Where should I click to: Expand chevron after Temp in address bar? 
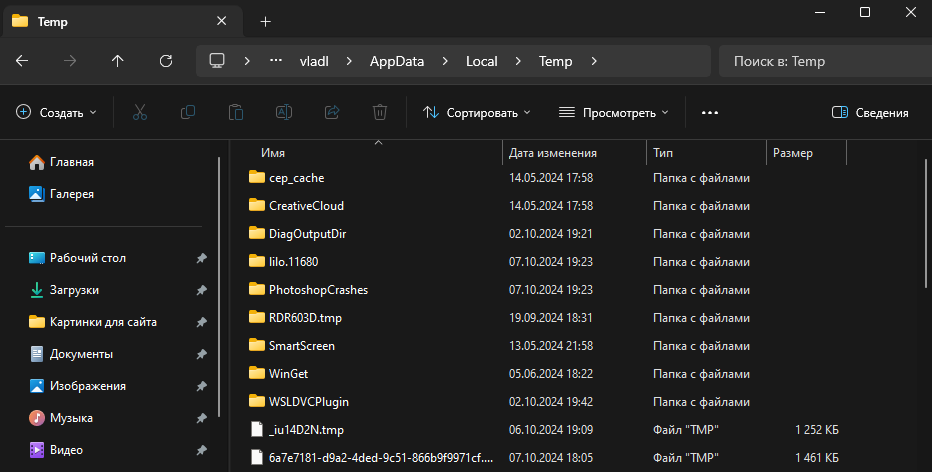pos(594,61)
